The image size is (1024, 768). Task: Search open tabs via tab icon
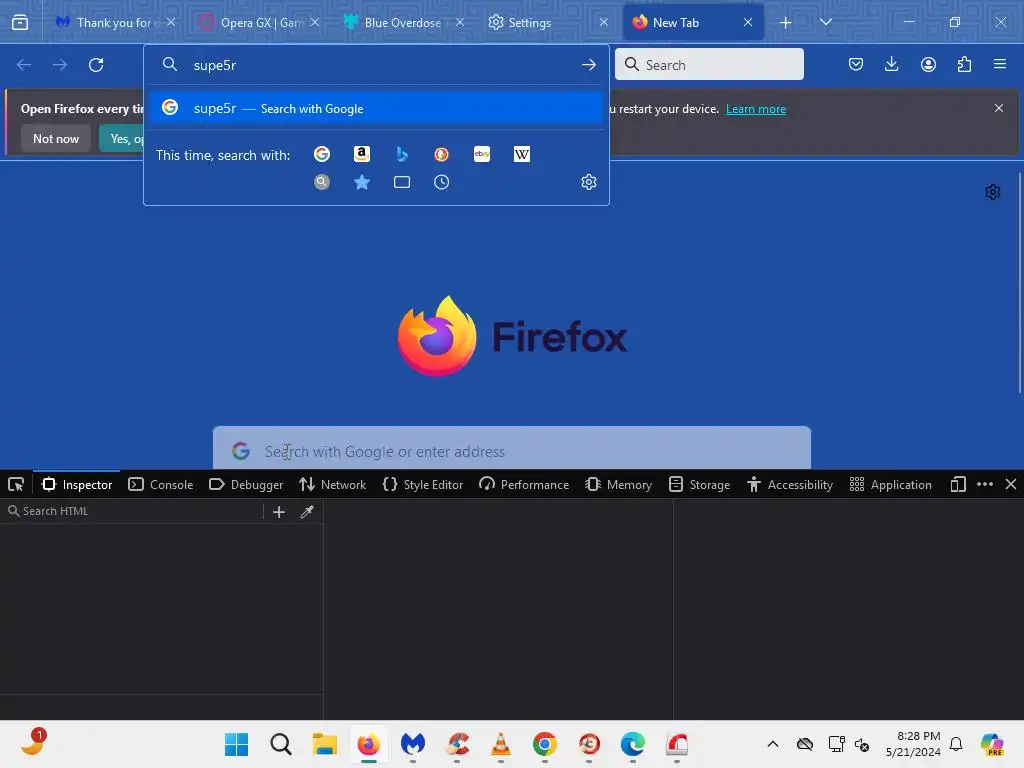tap(402, 182)
